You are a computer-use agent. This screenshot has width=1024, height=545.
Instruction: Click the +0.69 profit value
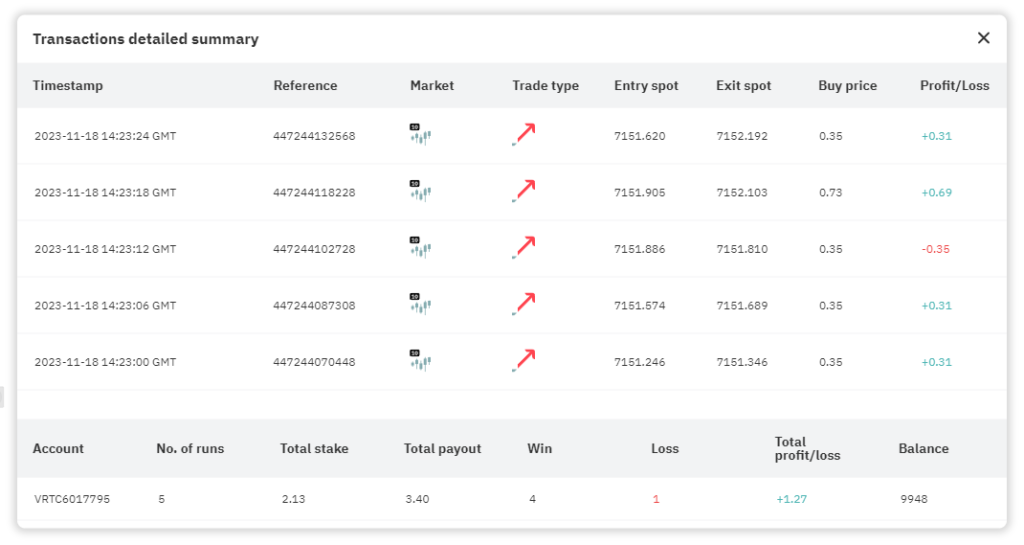point(935,193)
